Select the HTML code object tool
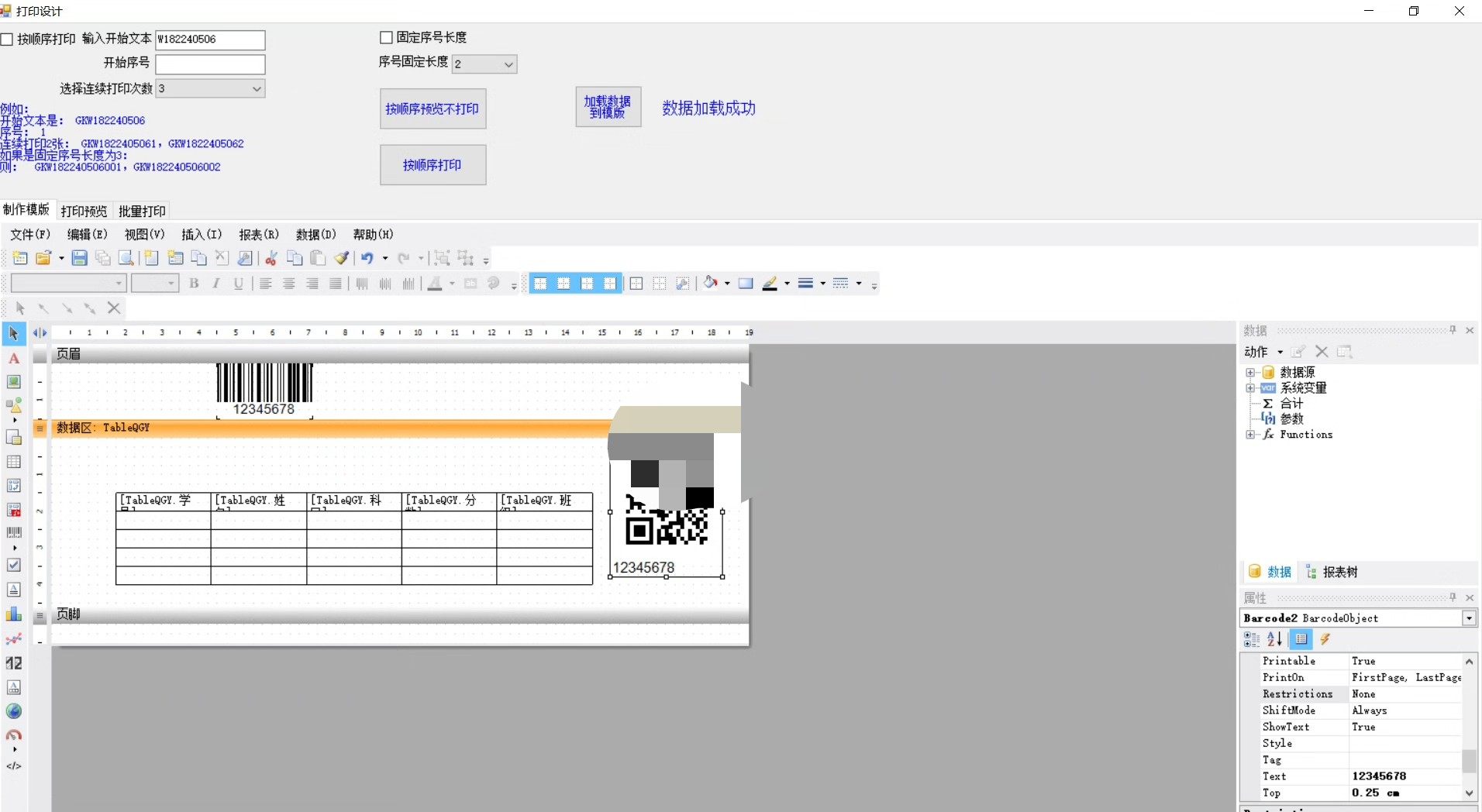The height and width of the screenshot is (812, 1482). click(14, 766)
